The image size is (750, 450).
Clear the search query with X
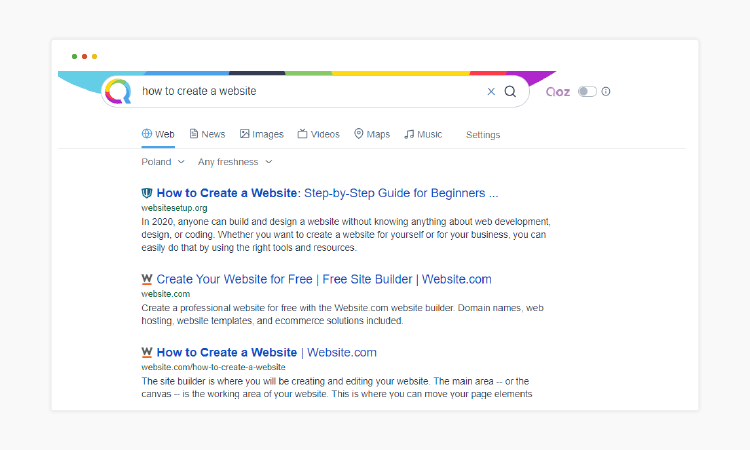491,91
